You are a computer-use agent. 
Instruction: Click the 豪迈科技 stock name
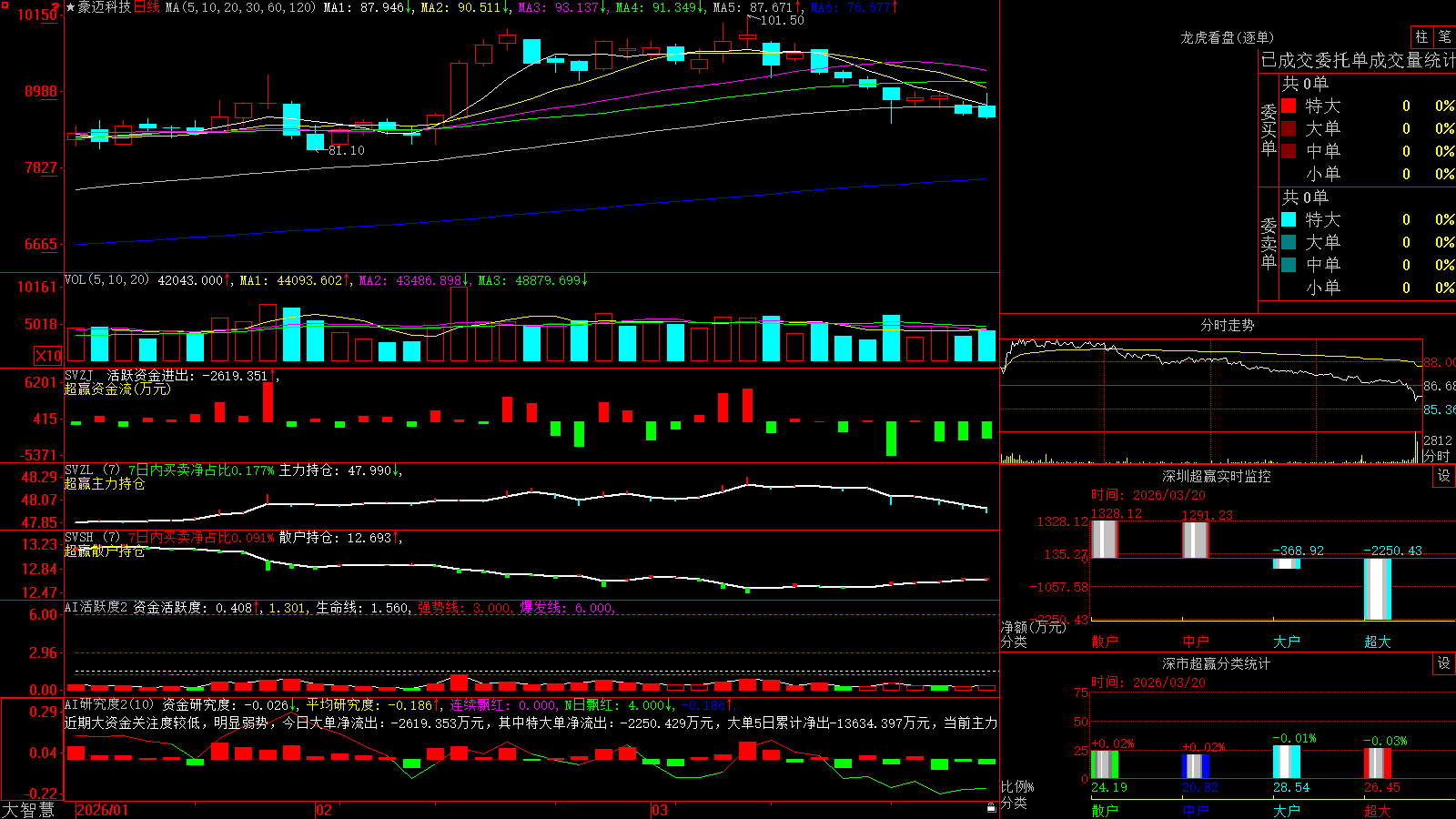(105, 7)
